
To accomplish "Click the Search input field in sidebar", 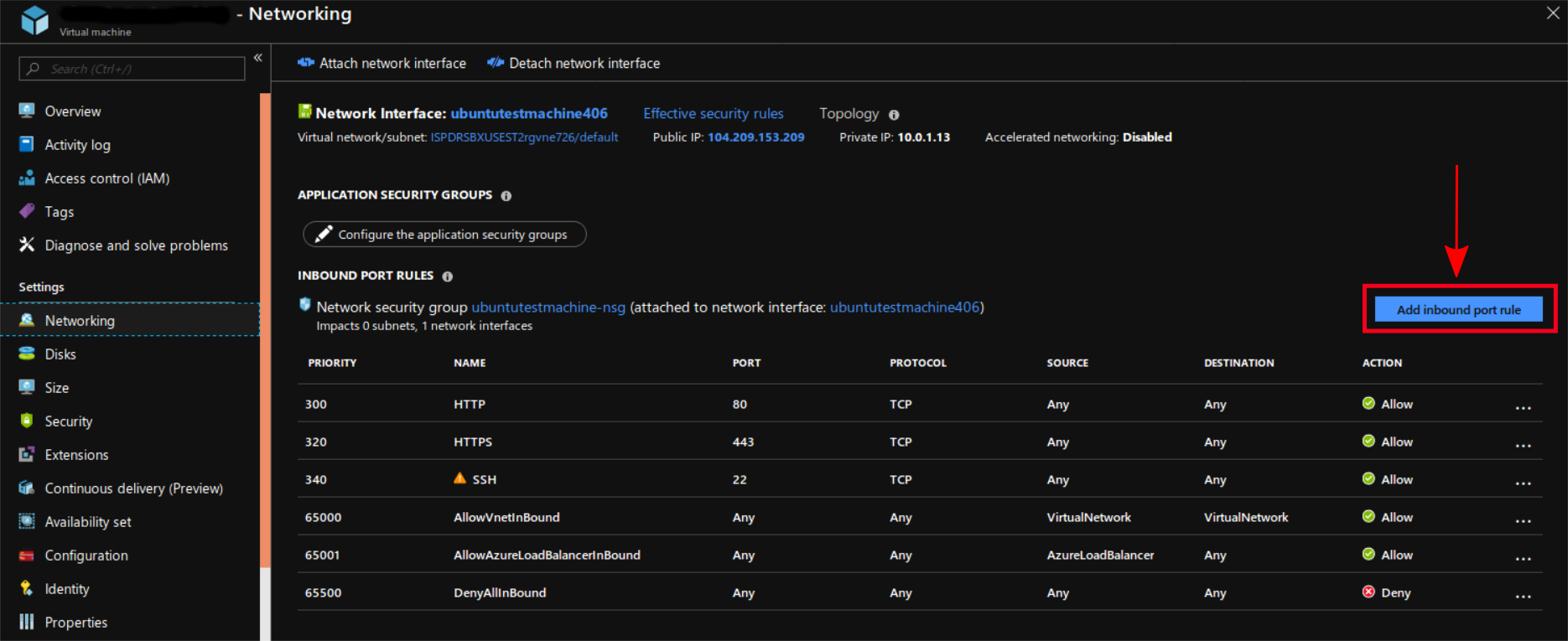I will pos(138,69).
